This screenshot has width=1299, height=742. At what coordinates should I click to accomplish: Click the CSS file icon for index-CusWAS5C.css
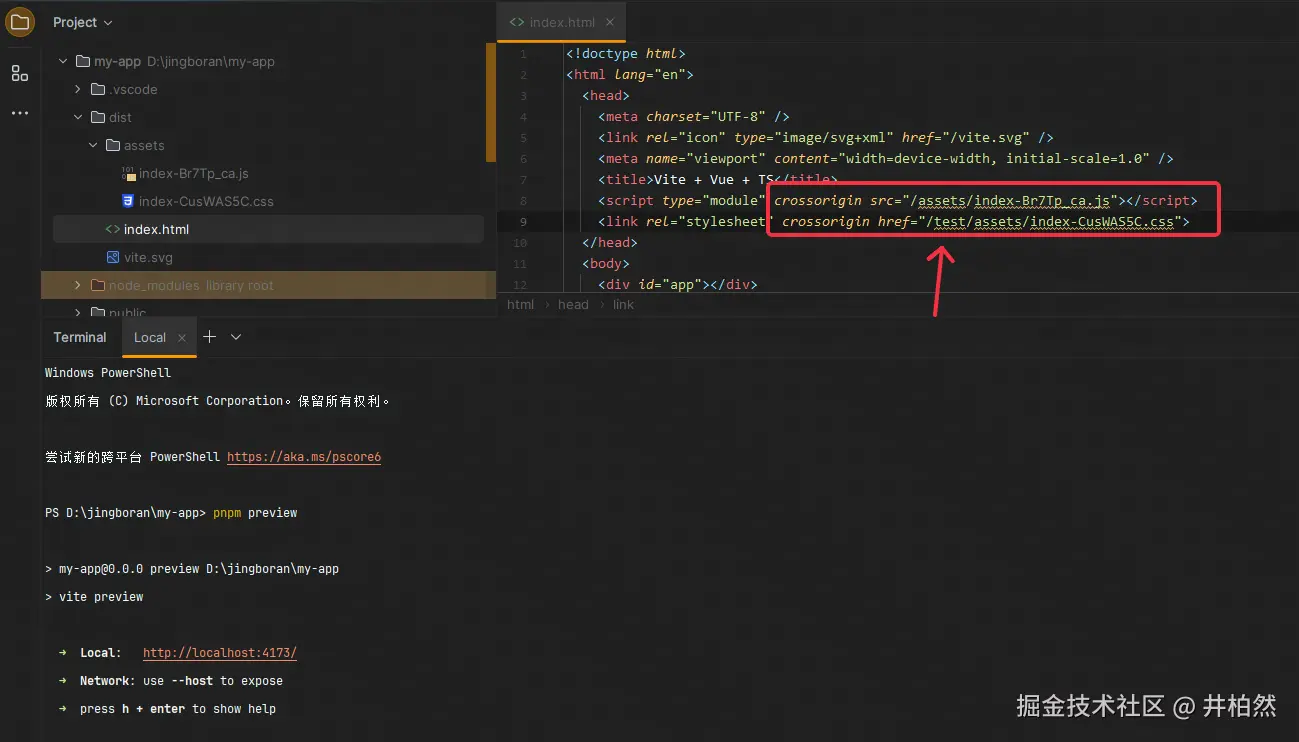pos(128,201)
